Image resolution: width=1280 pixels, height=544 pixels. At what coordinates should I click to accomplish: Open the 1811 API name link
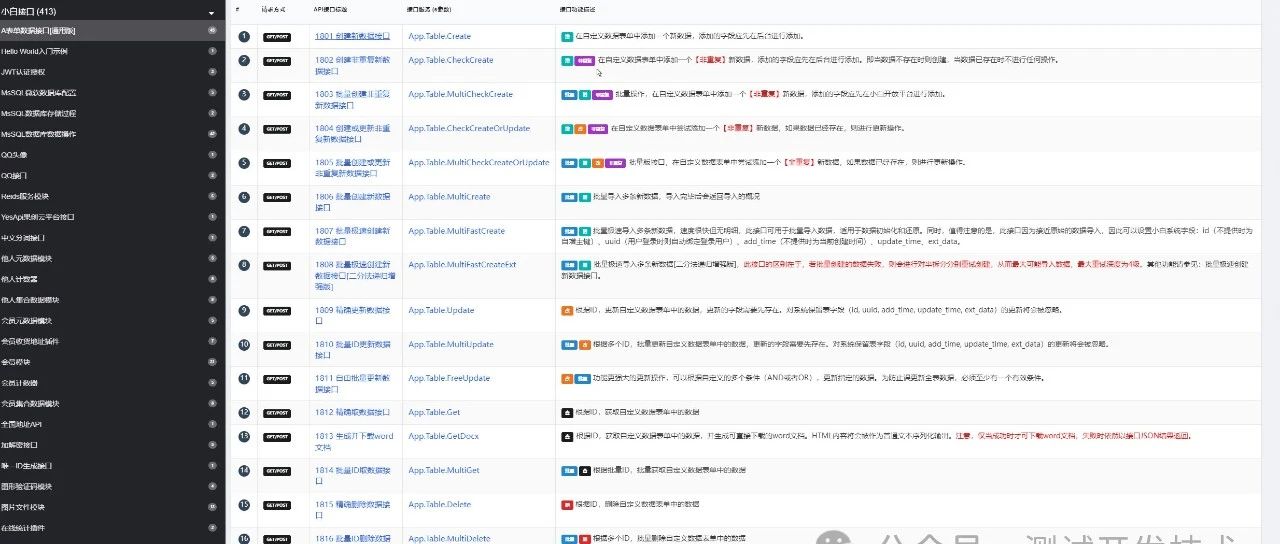click(x=353, y=383)
